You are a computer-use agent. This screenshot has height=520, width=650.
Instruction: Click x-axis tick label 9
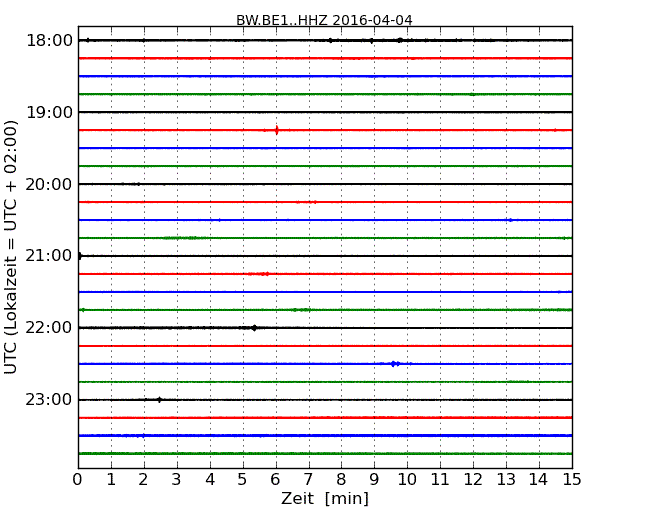point(374,480)
